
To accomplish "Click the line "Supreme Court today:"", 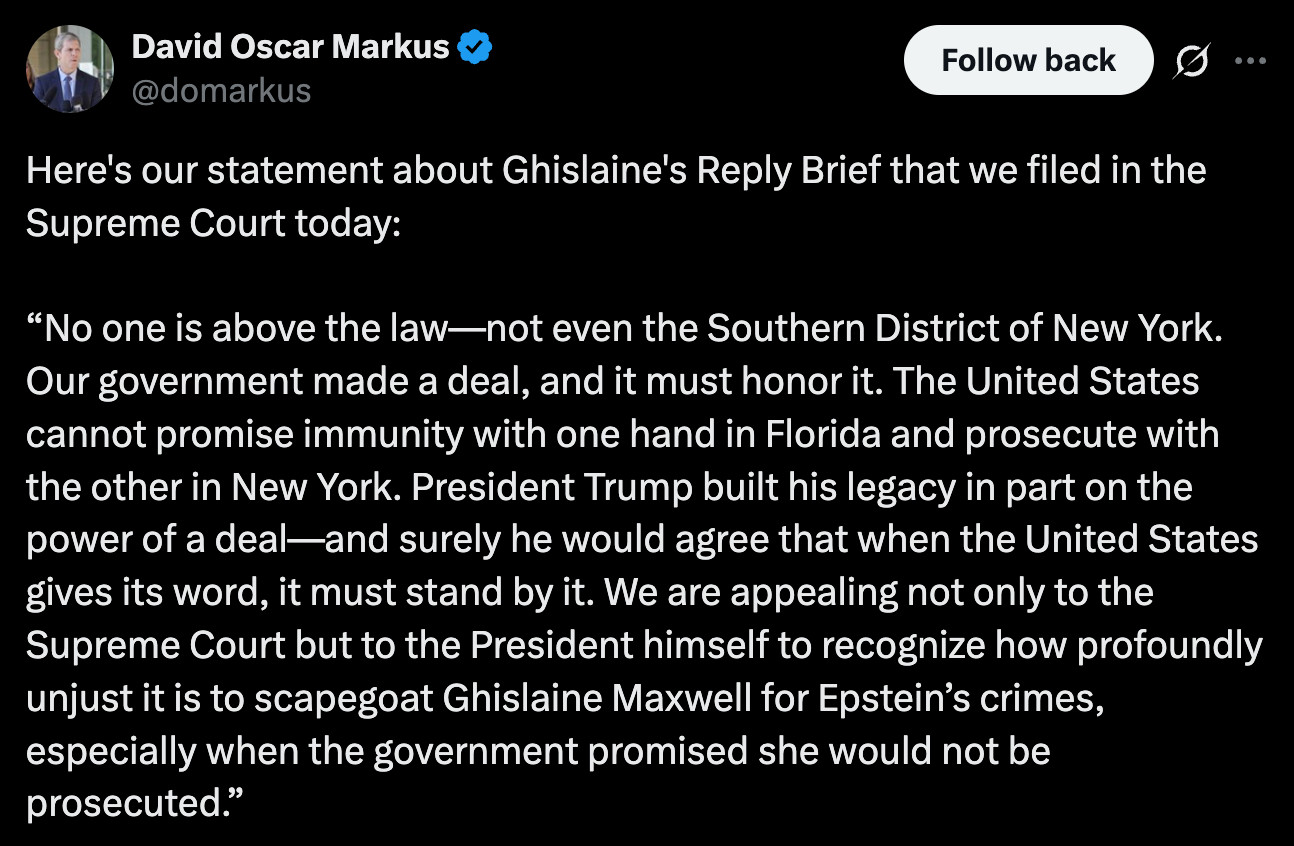I will [213, 222].
